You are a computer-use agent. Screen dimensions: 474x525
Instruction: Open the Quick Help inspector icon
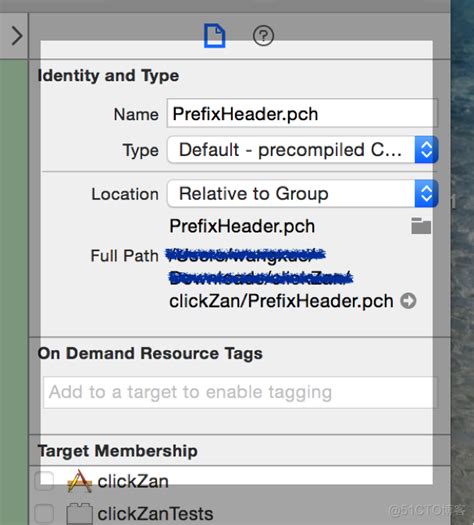[263, 36]
